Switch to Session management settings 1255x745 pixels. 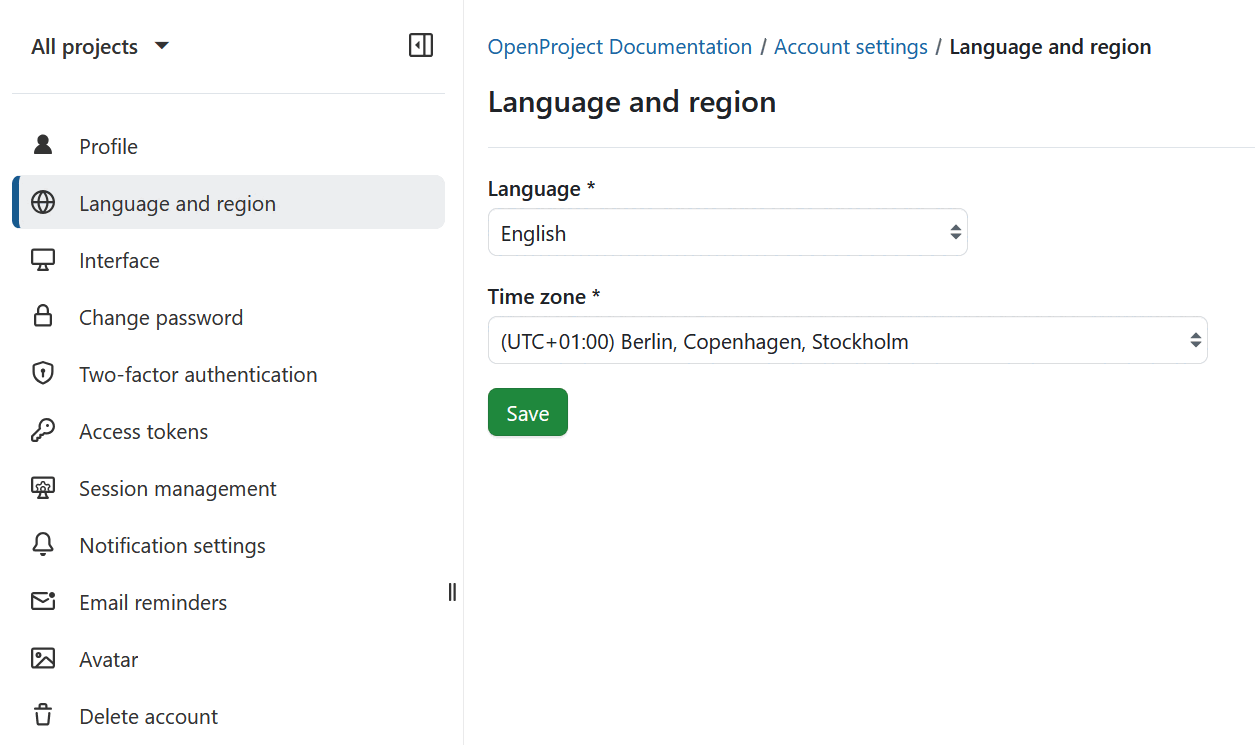point(177,487)
